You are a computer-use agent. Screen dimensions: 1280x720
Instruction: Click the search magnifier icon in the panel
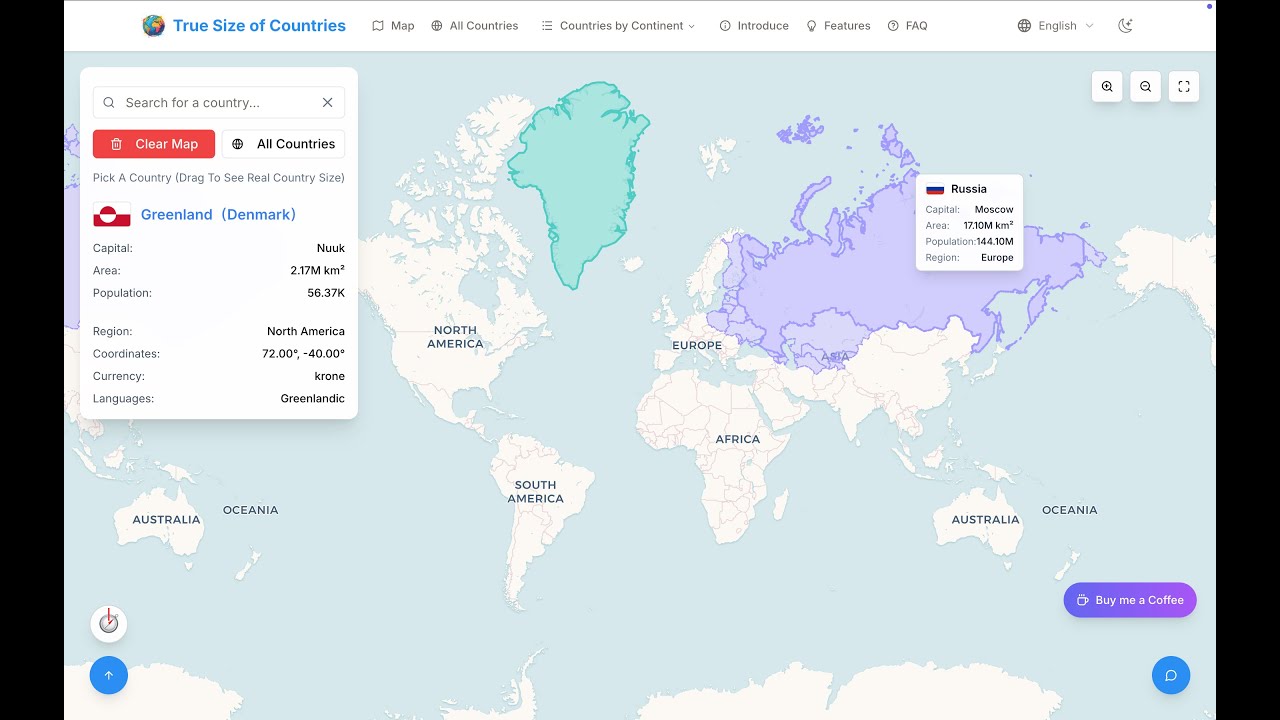[x=109, y=102]
